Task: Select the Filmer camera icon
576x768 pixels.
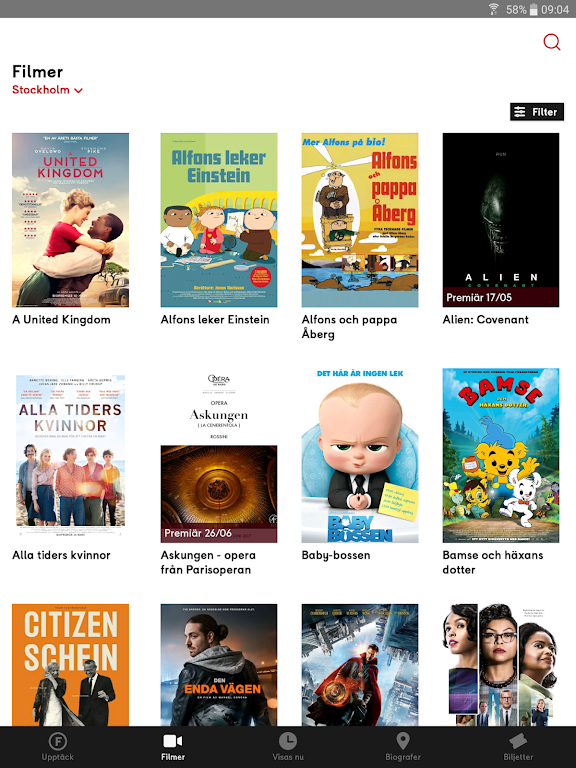Action: point(173,741)
